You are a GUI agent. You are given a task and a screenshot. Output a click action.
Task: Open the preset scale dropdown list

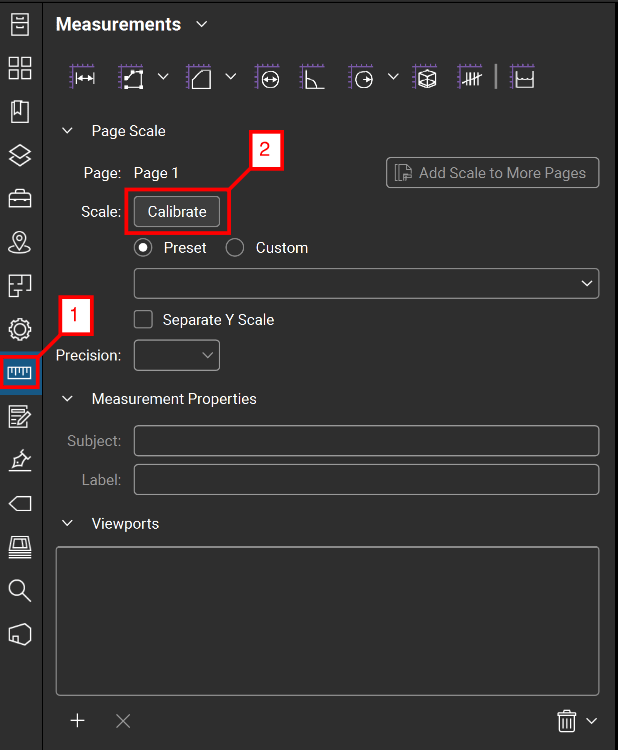366,283
